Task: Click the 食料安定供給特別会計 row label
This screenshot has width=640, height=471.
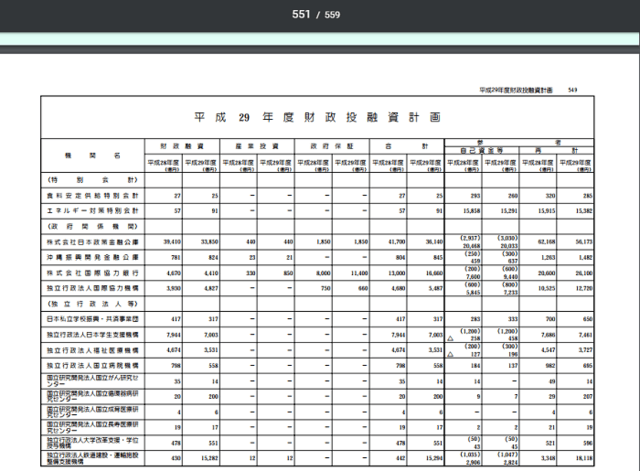Action: point(93,196)
